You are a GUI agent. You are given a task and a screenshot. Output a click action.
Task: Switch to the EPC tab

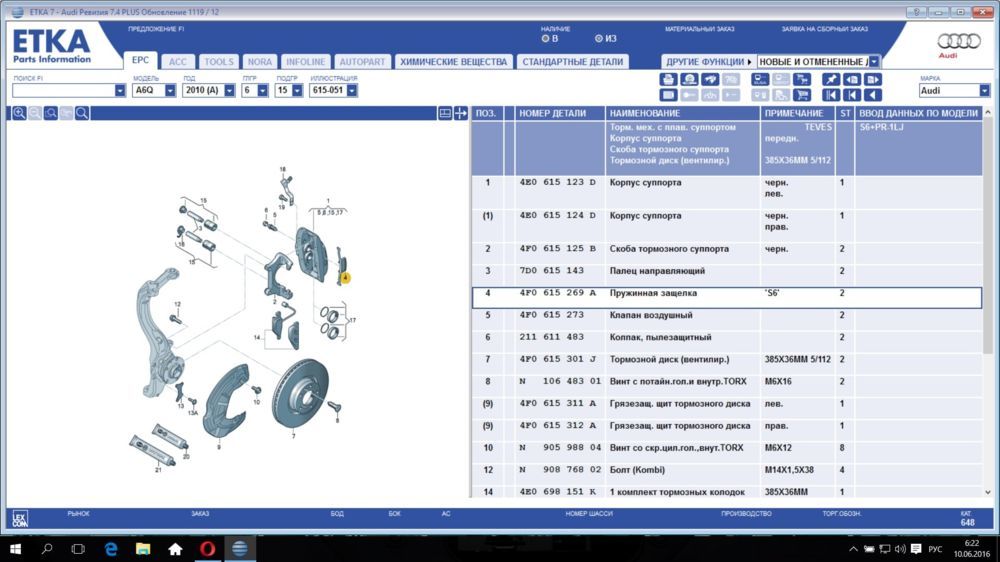click(x=140, y=60)
